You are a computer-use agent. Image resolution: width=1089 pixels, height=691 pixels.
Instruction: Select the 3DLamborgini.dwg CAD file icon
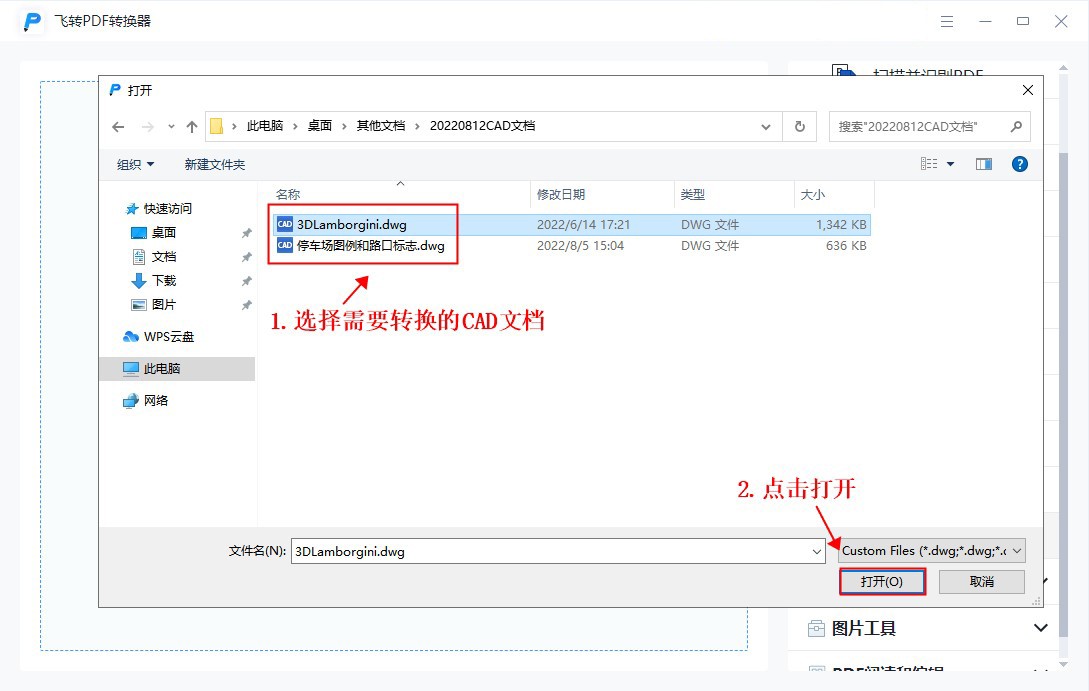pyautogui.click(x=284, y=224)
